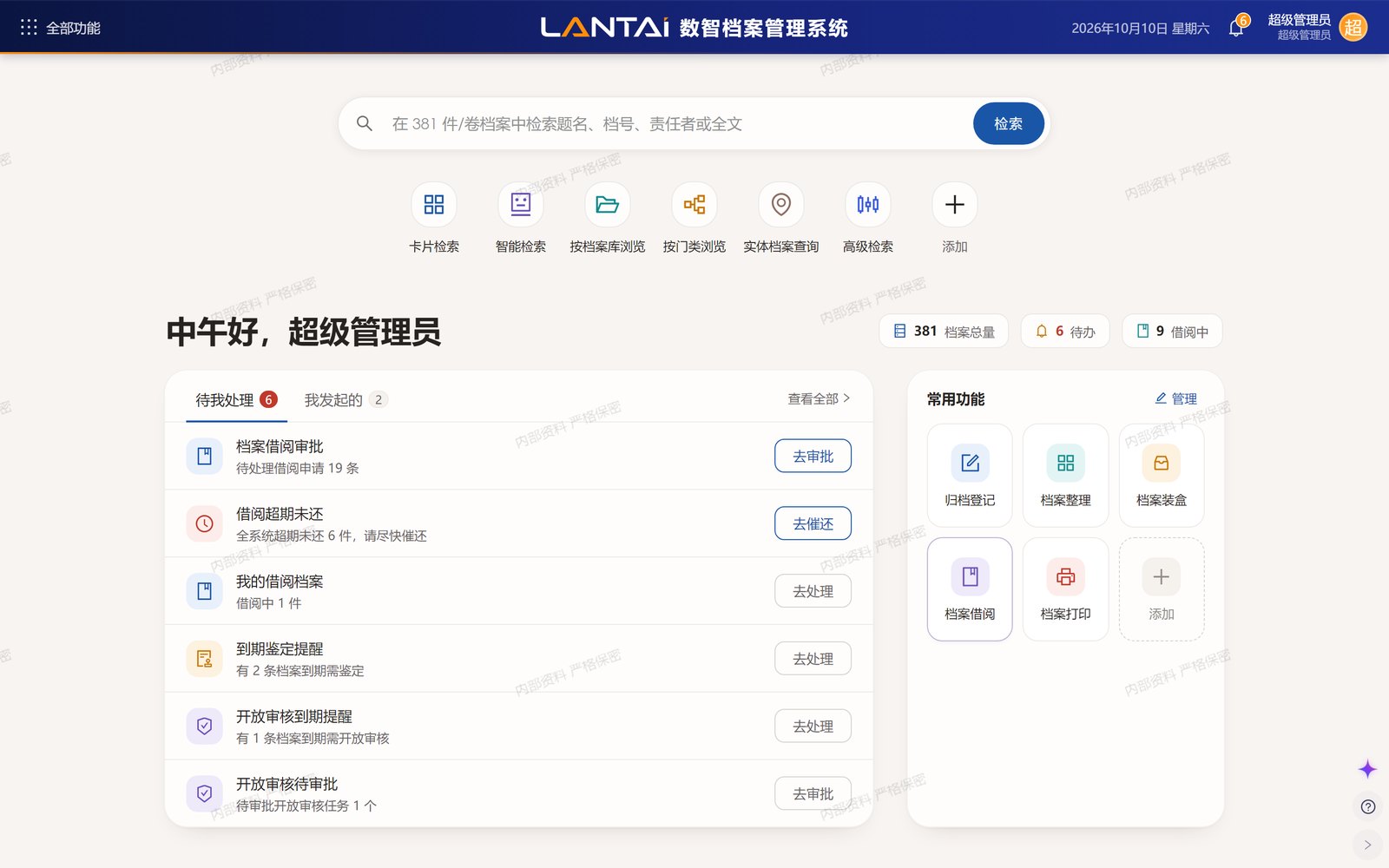Click the LANTAi 数智档案管理系统 logo
The height and width of the screenshot is (868, 1389).
694,28
